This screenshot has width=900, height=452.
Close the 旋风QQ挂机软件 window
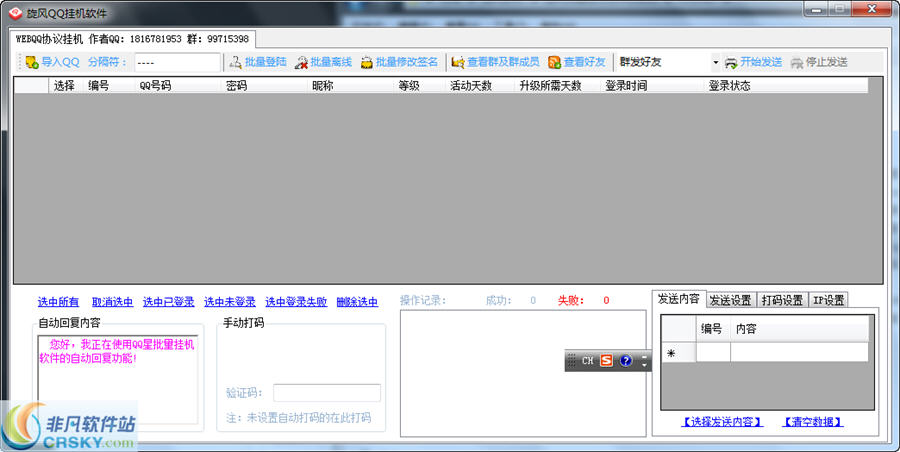[871, 9]
